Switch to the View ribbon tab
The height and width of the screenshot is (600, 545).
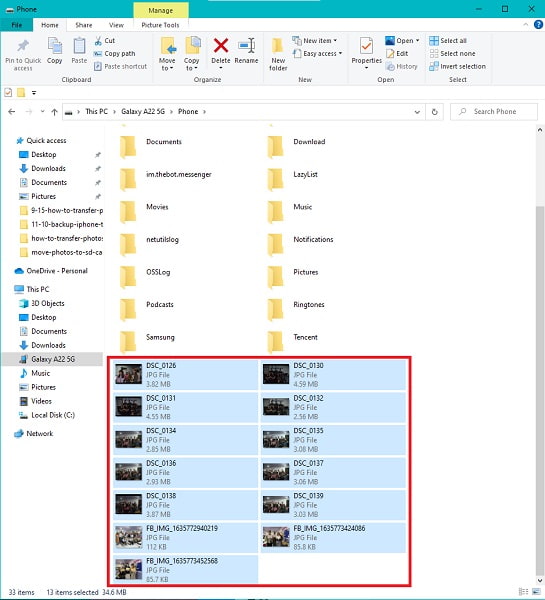[116, 25]
